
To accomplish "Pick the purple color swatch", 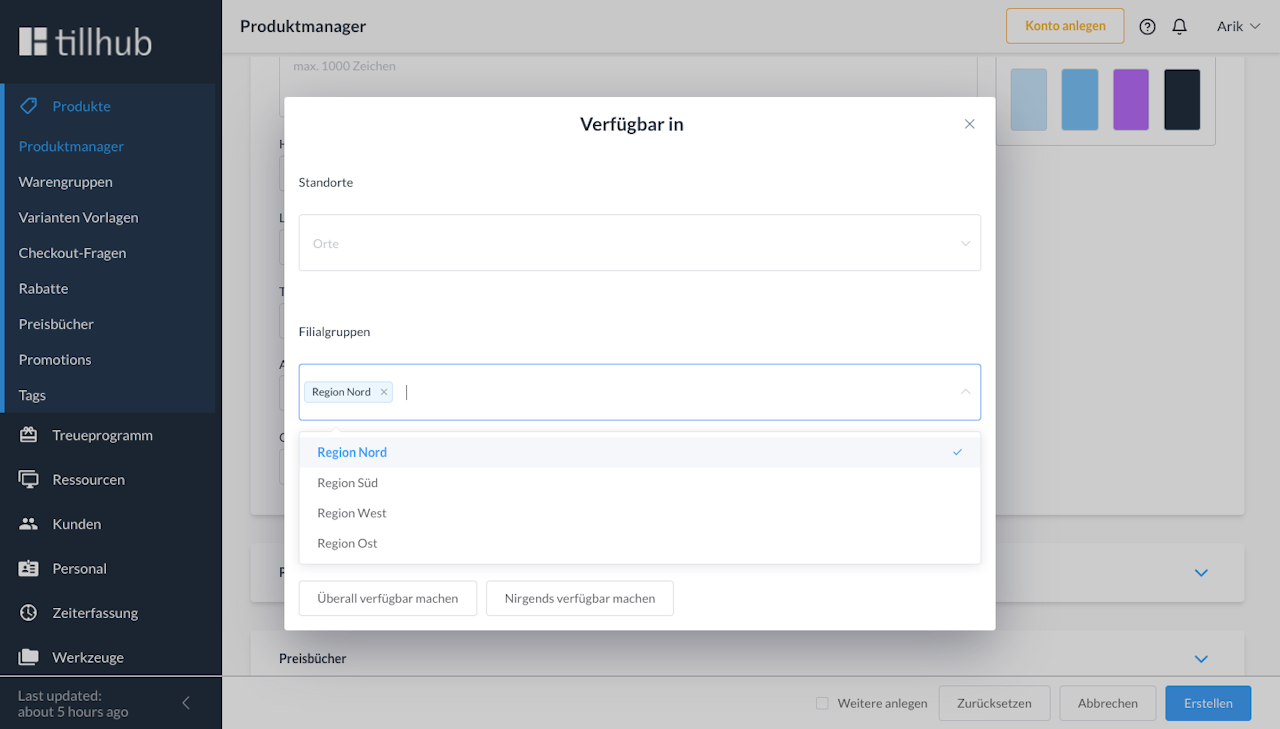I will (1131, 99).
